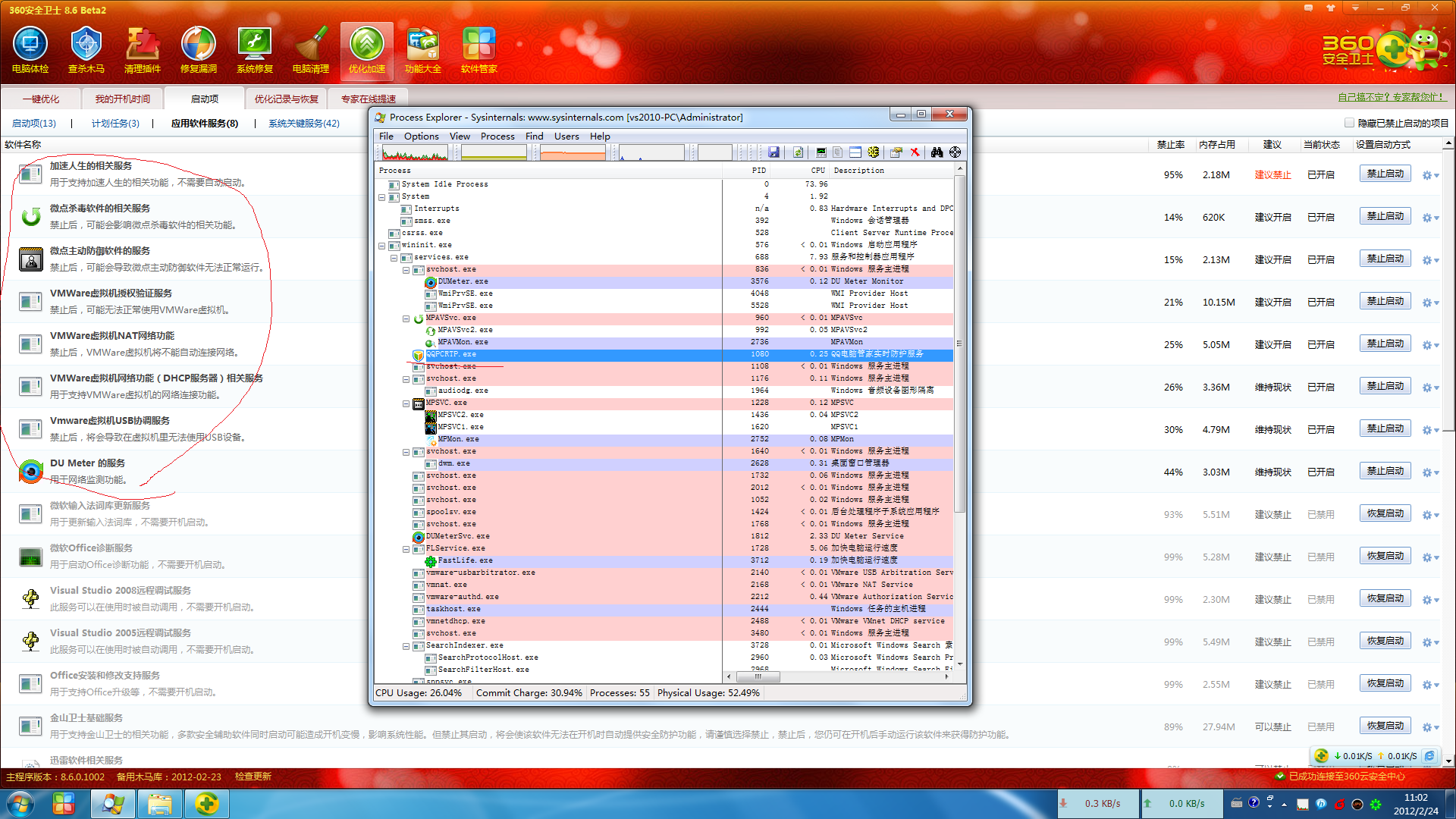Image resolution: width=1456 pixels, height=819 pixels.
Task: Restore startup for 金山卫士基础服务
Action: [1385, 726]
